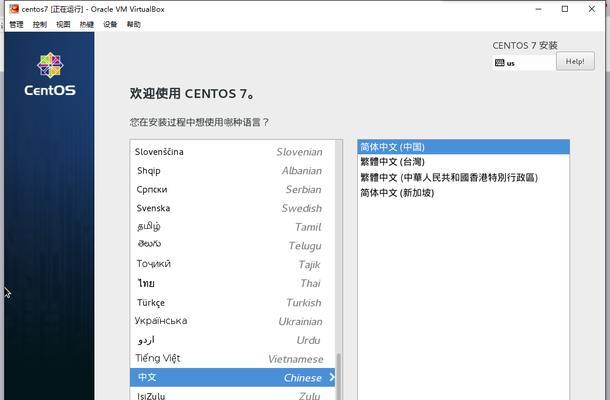Open the 帮助 menu
The height and width of the screenshot is (400, 610).
tap(133, 25)
